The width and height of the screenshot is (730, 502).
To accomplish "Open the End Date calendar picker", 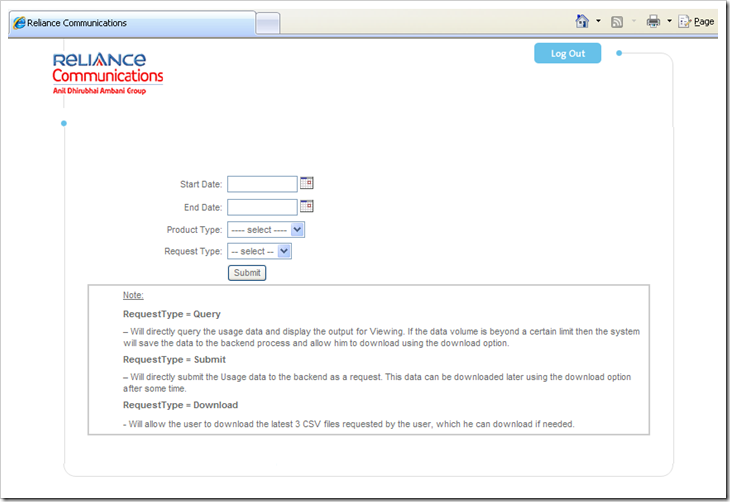I will tap(306, 206).
